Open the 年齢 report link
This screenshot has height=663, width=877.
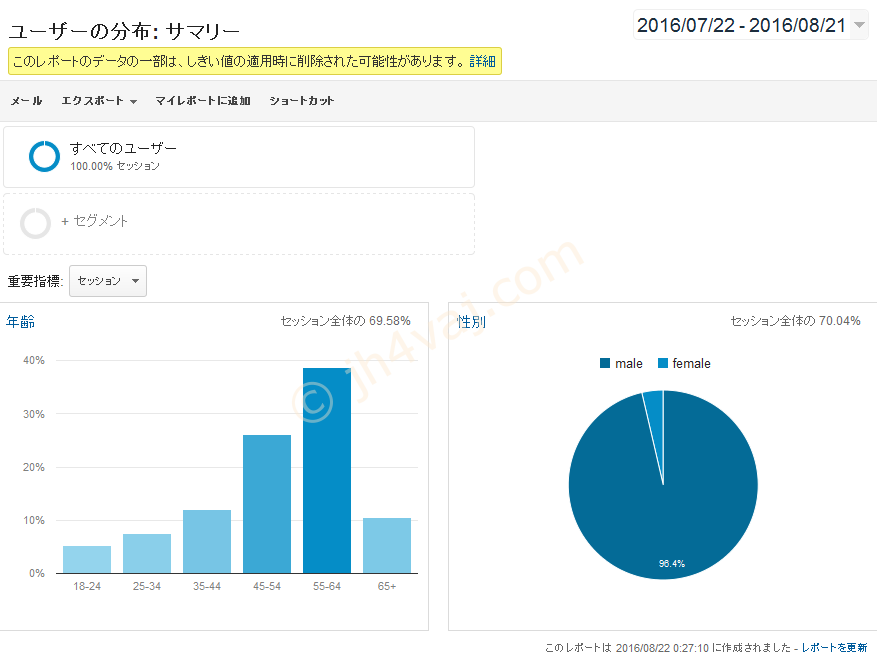[x=20, y=322]
